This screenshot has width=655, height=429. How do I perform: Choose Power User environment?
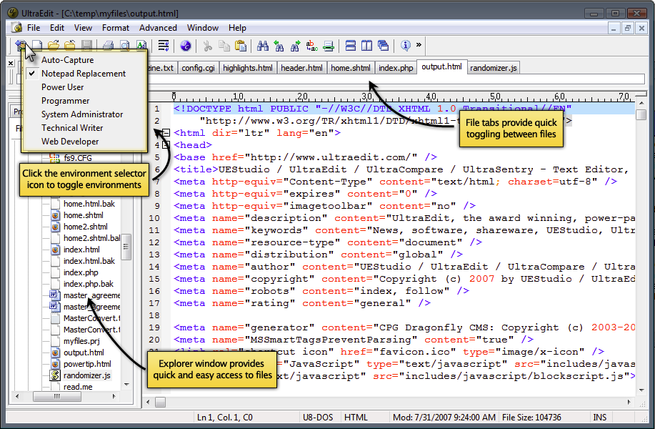tap(85, 87)
